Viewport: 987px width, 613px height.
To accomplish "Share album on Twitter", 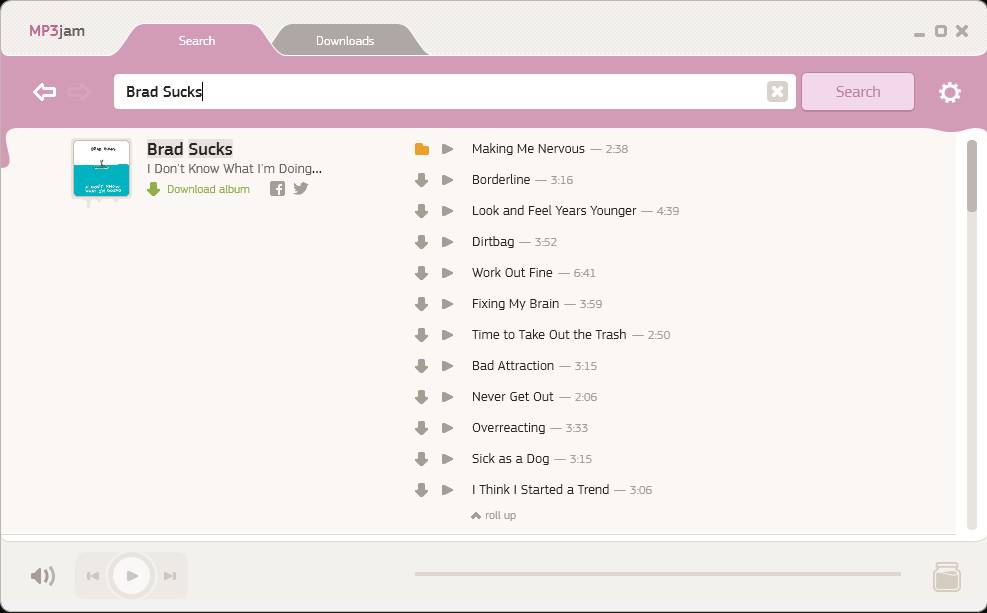I will coord(301,189).
